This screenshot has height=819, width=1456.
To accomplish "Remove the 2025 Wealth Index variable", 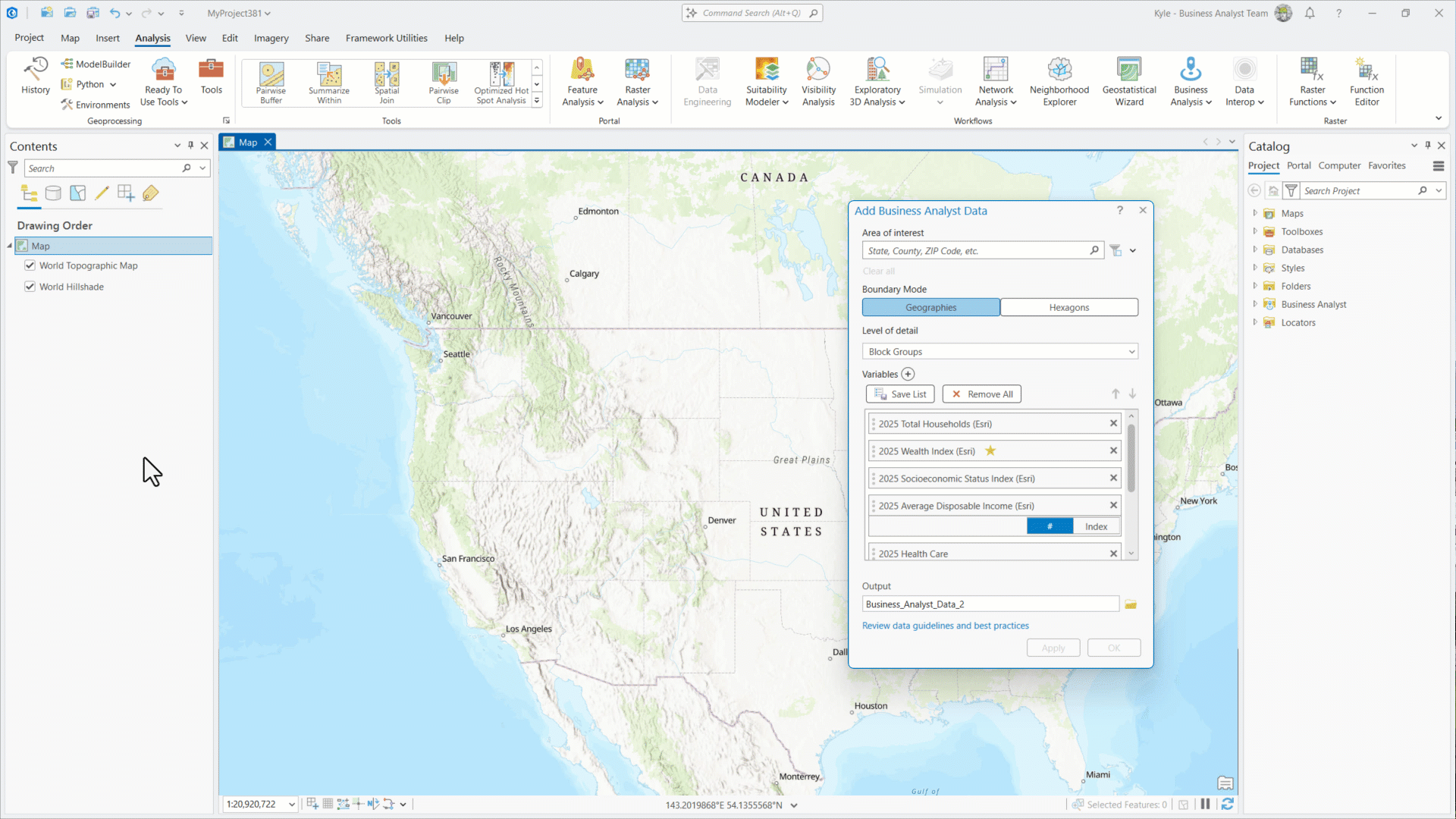I will coord(1113,450).
